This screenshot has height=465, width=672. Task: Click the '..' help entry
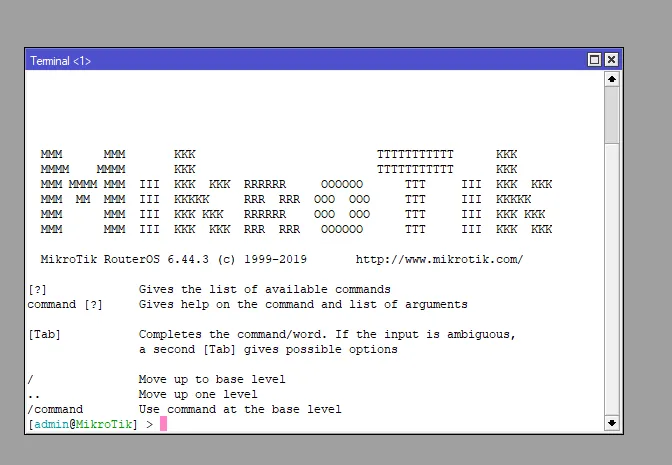[x=34, y=396]
